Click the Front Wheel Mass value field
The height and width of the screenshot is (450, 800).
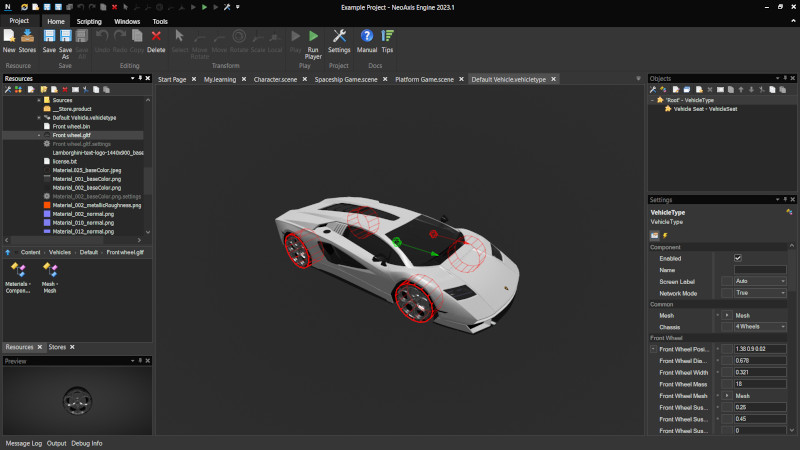760,384
